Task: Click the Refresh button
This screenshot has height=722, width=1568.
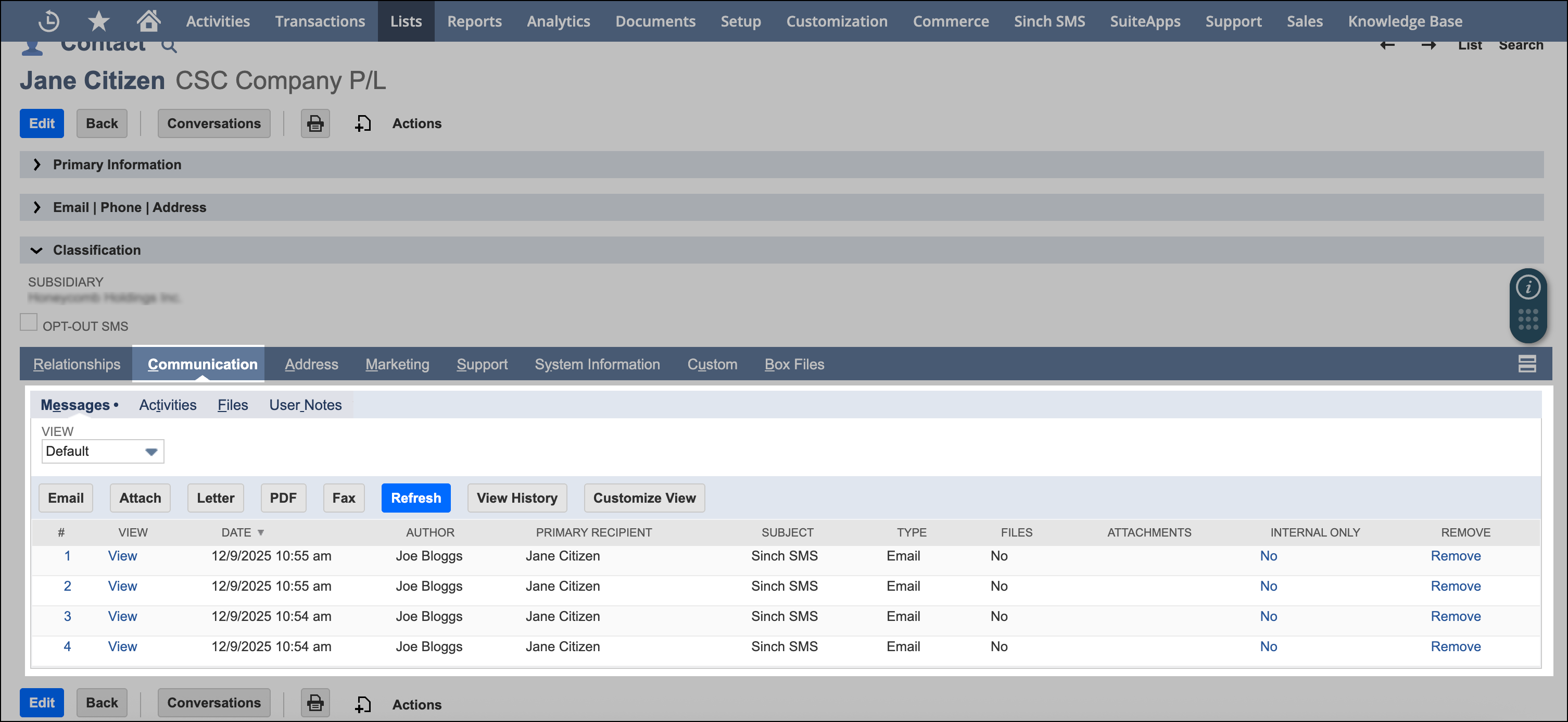Action: (416, 498)
